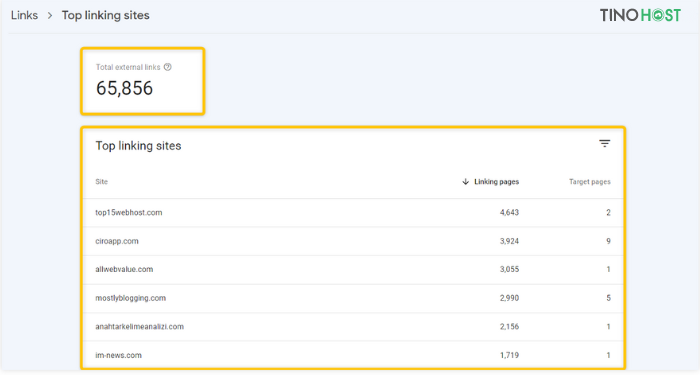Click help icon beside Total external links
Image resolution: width=700 pixels, height=375 pixels.
click(167, 67)
